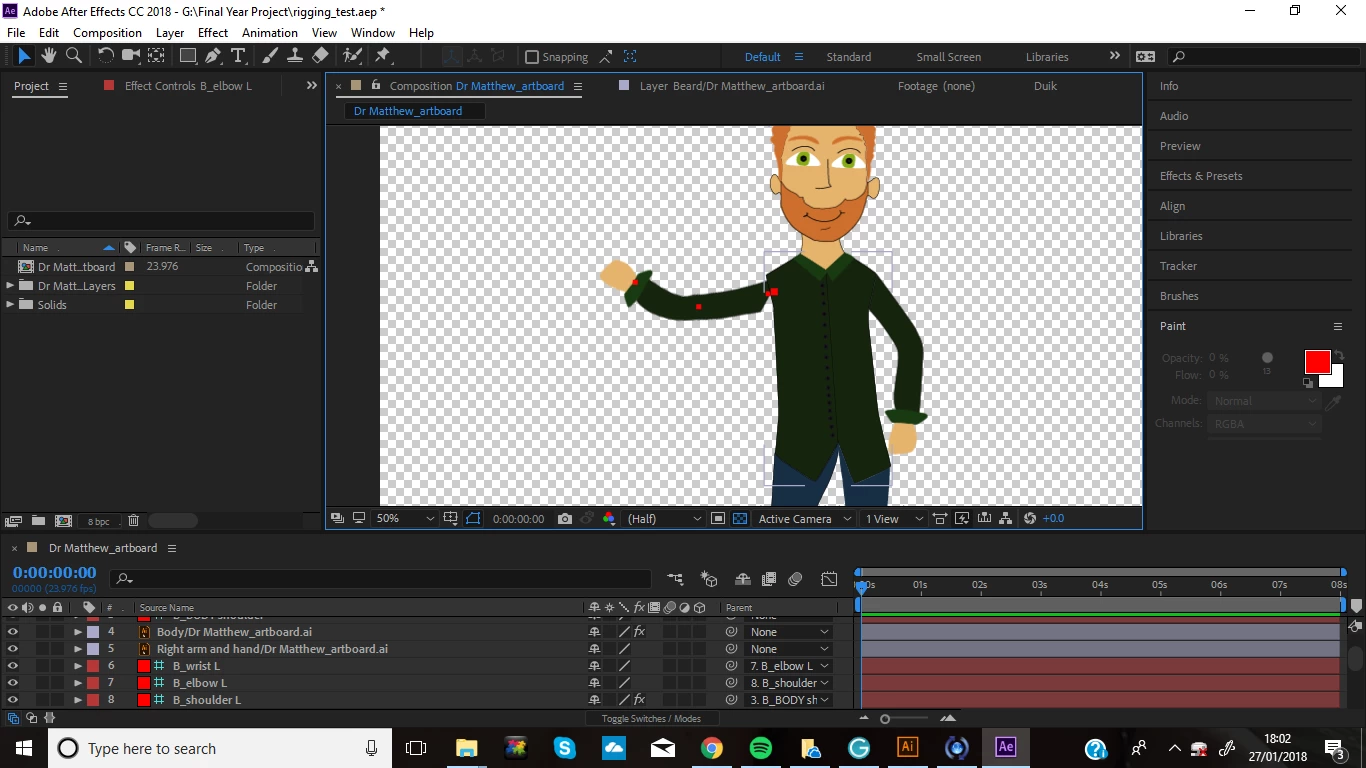Open the Composition menu
Screen dimensions: 1366x768
(107, 33)
